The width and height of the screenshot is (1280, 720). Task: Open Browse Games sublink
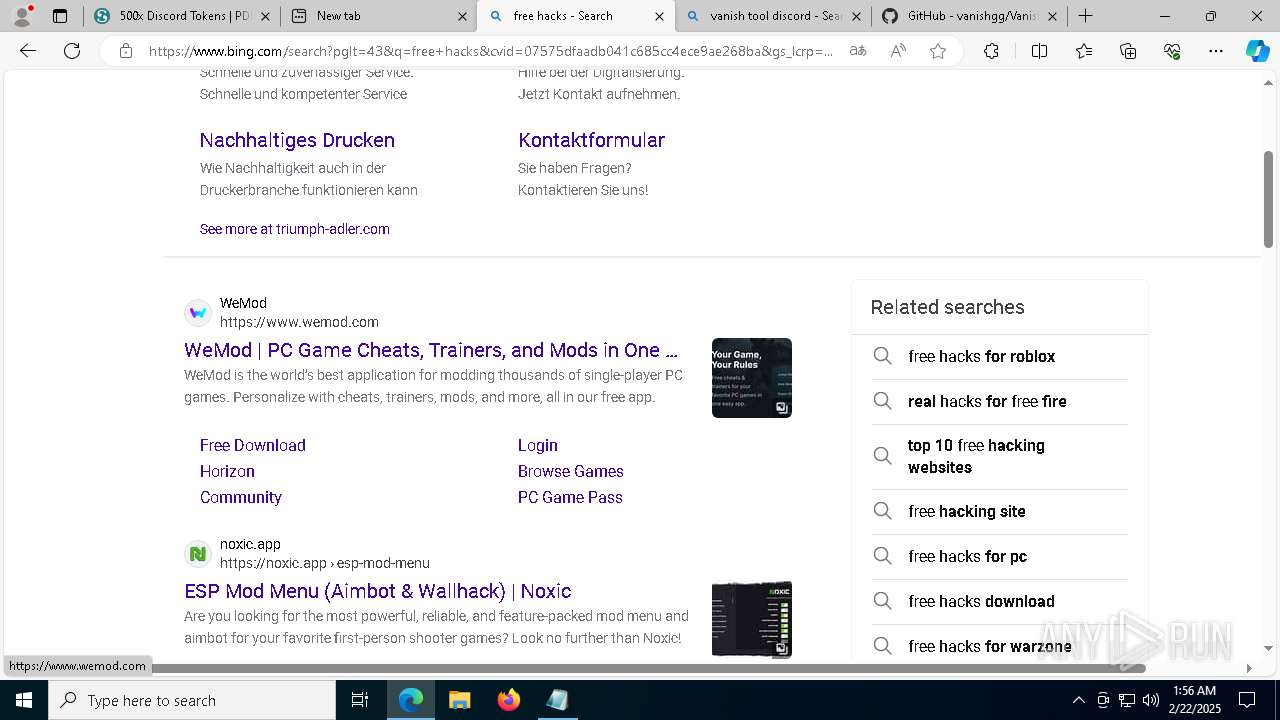coord(570,471)
